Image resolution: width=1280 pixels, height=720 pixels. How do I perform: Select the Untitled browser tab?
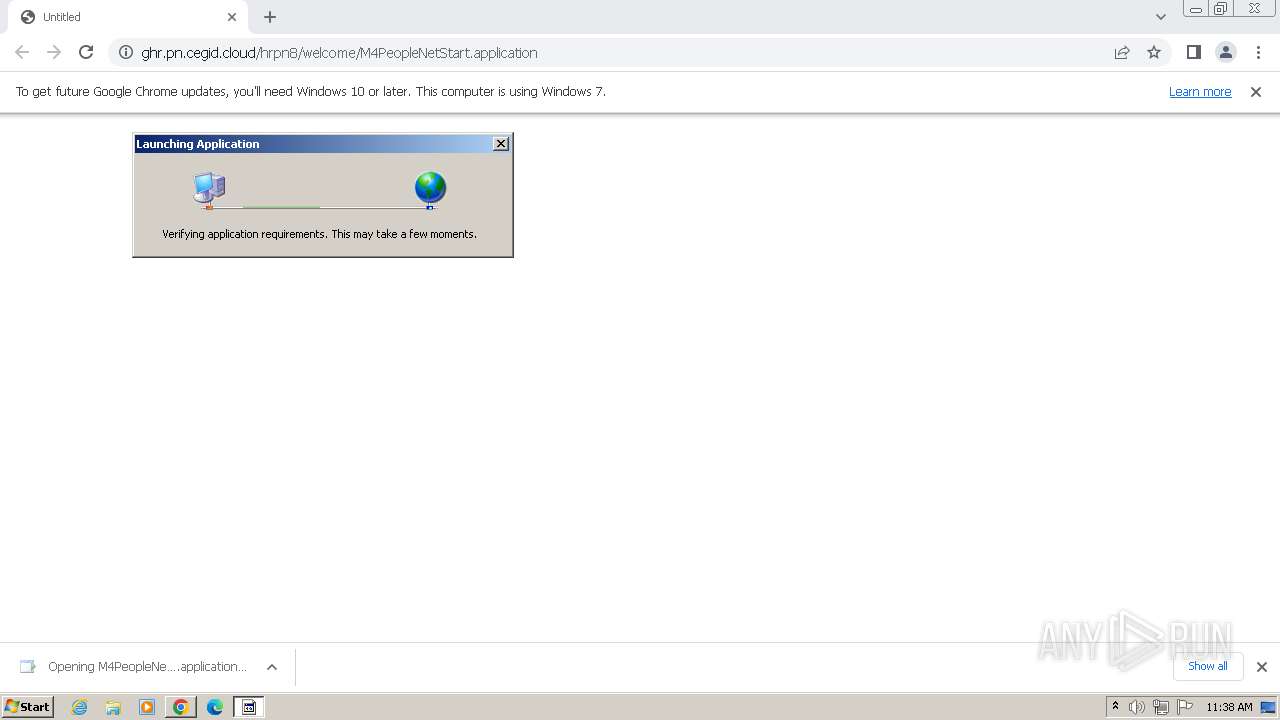[x=128, y=17]
